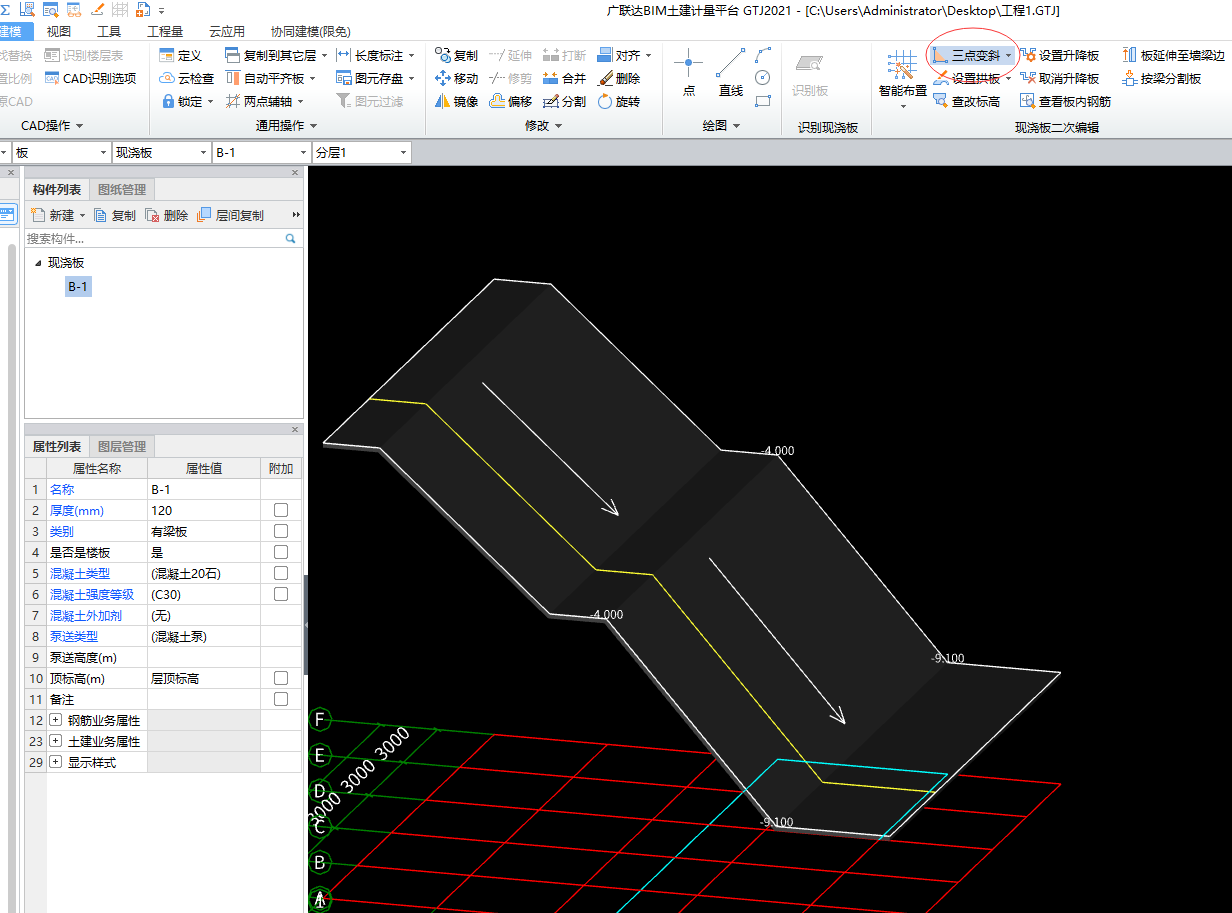The width and height of the screenshot is (1232, 913).
Task: Toggle the 混凝土类型 附加 checkbox
Action: point(281,573)
